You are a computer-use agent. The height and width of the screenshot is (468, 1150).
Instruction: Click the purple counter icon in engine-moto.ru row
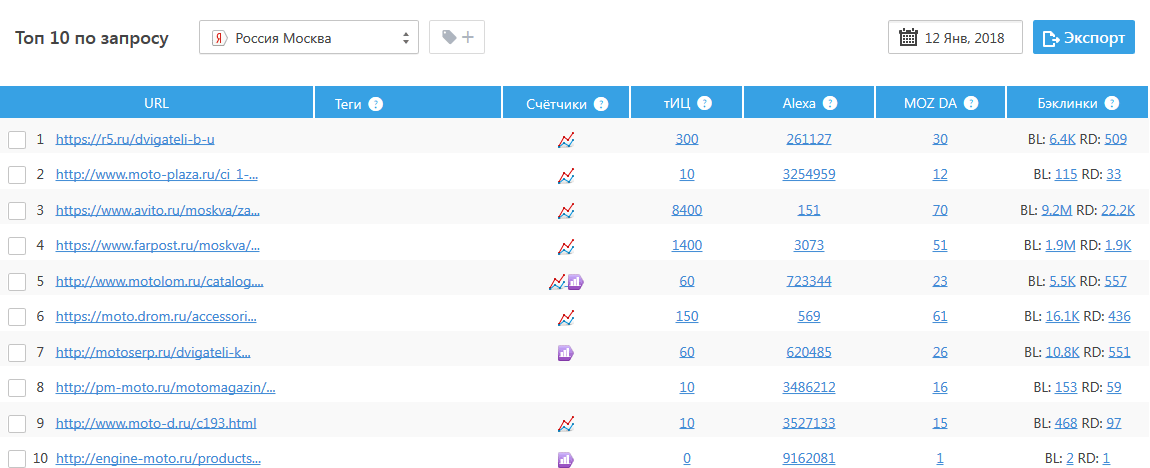(565, 459)
